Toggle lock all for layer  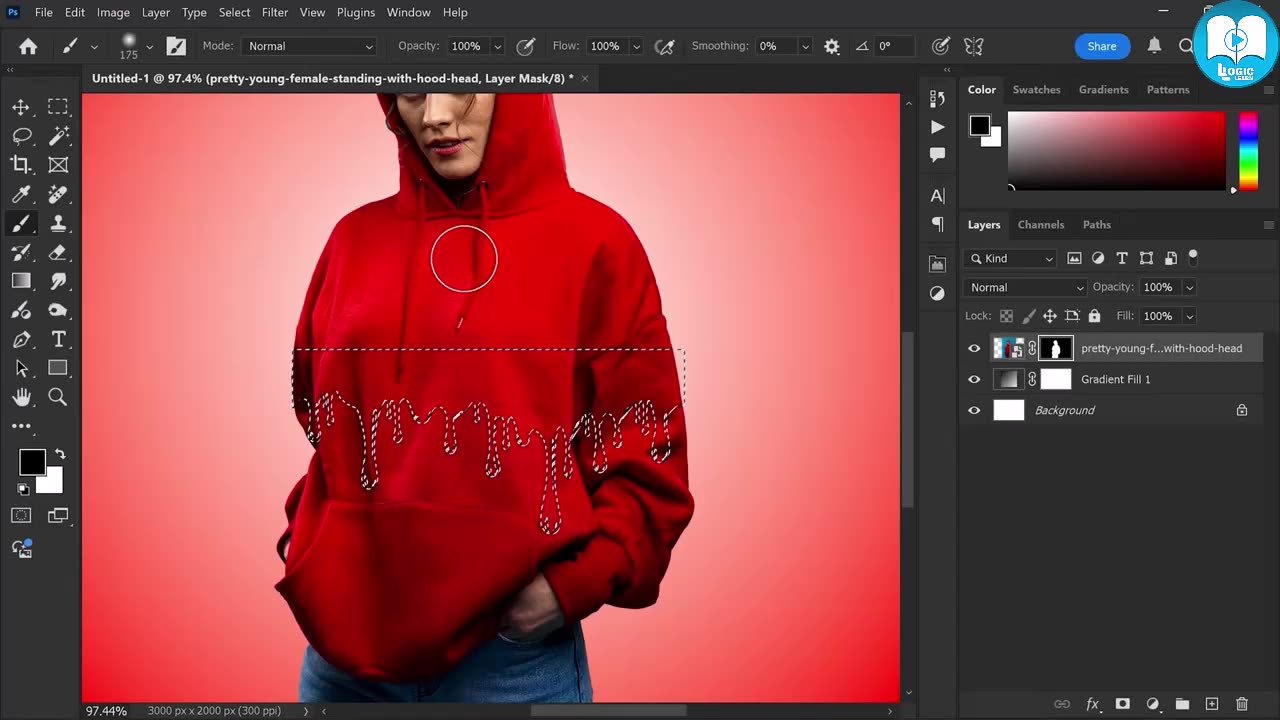click(x=1094, y=316)
